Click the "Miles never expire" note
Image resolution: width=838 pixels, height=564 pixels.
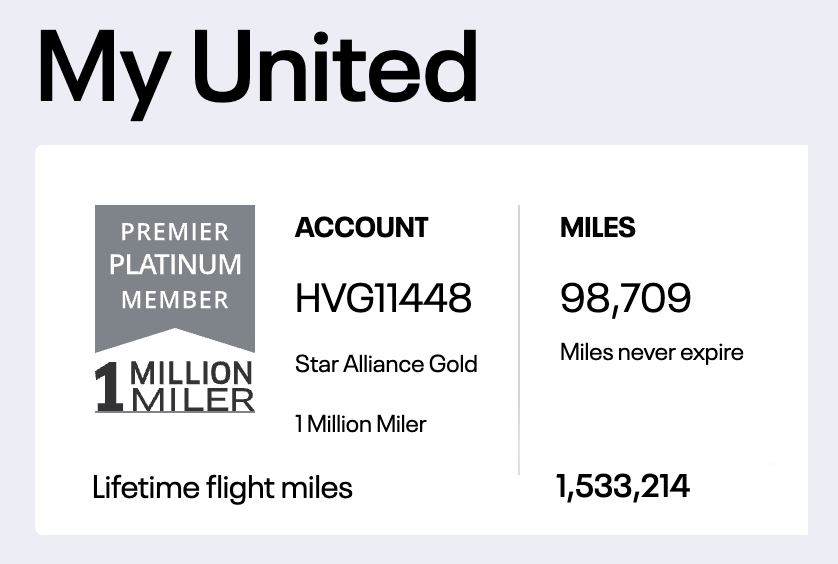pyautogui.click(x=651, y=352)
